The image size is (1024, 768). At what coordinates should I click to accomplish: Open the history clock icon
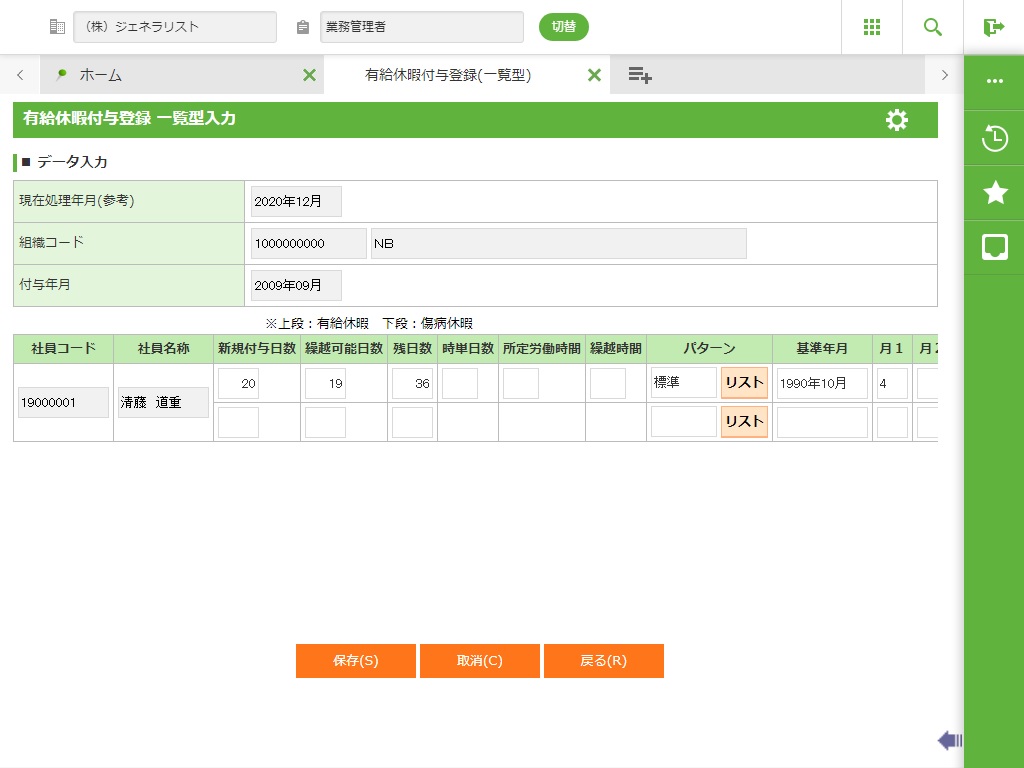(994, 138)
